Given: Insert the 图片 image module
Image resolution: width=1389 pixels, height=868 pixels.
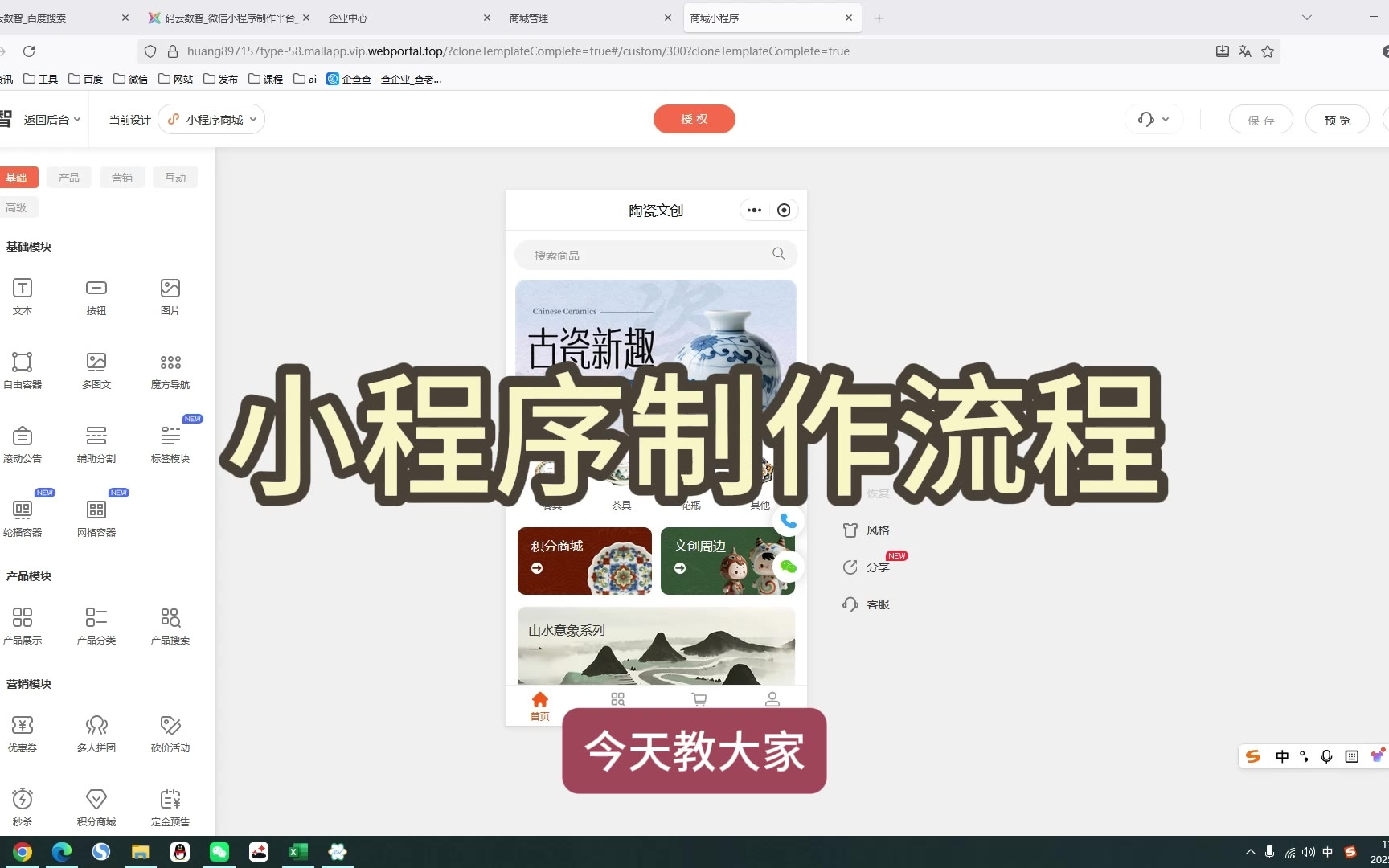Looking at the screenshot, I should (170, 297).
